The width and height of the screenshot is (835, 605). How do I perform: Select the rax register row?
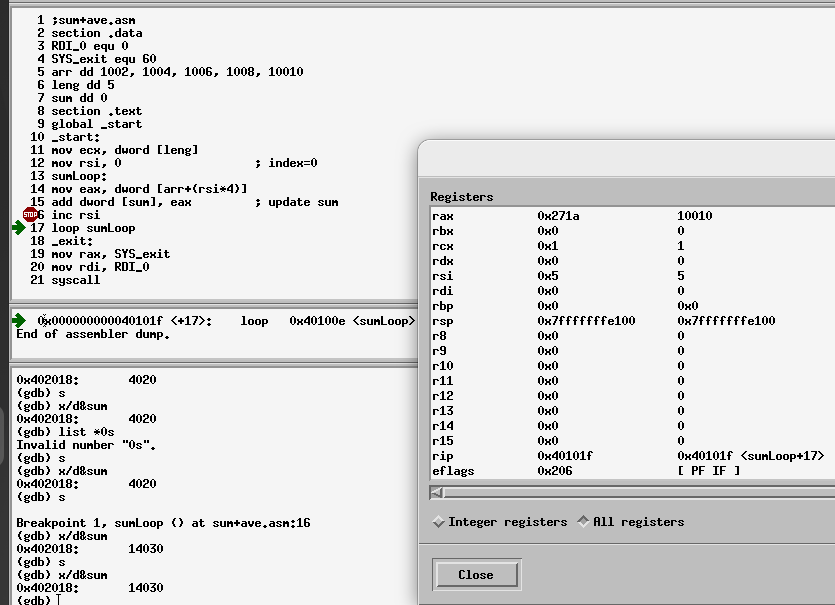(633, 216)
